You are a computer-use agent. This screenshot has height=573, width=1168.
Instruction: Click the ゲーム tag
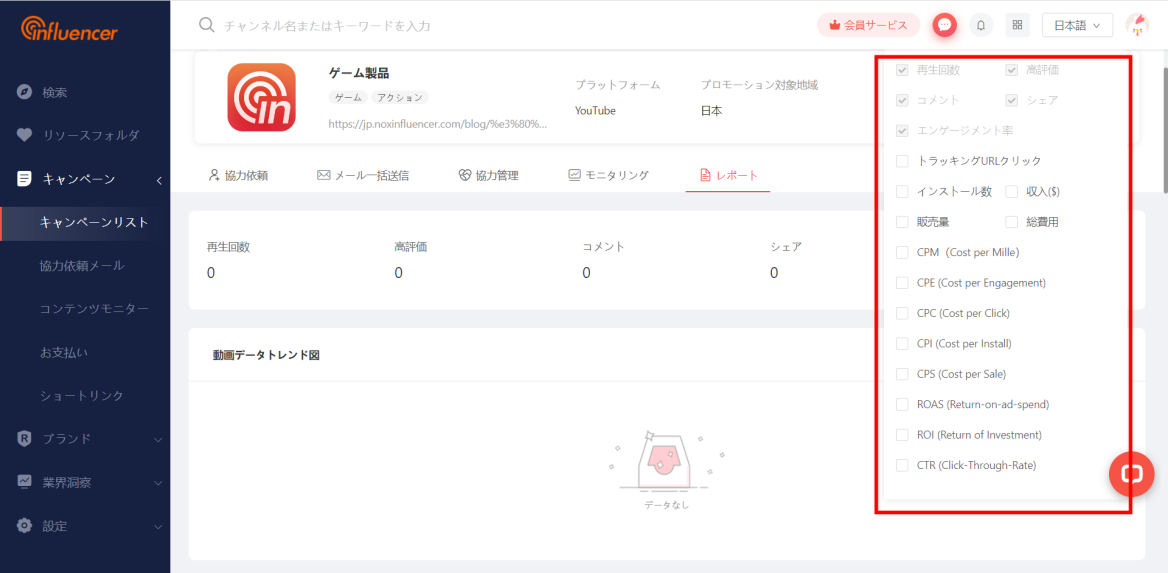(348, 98)
